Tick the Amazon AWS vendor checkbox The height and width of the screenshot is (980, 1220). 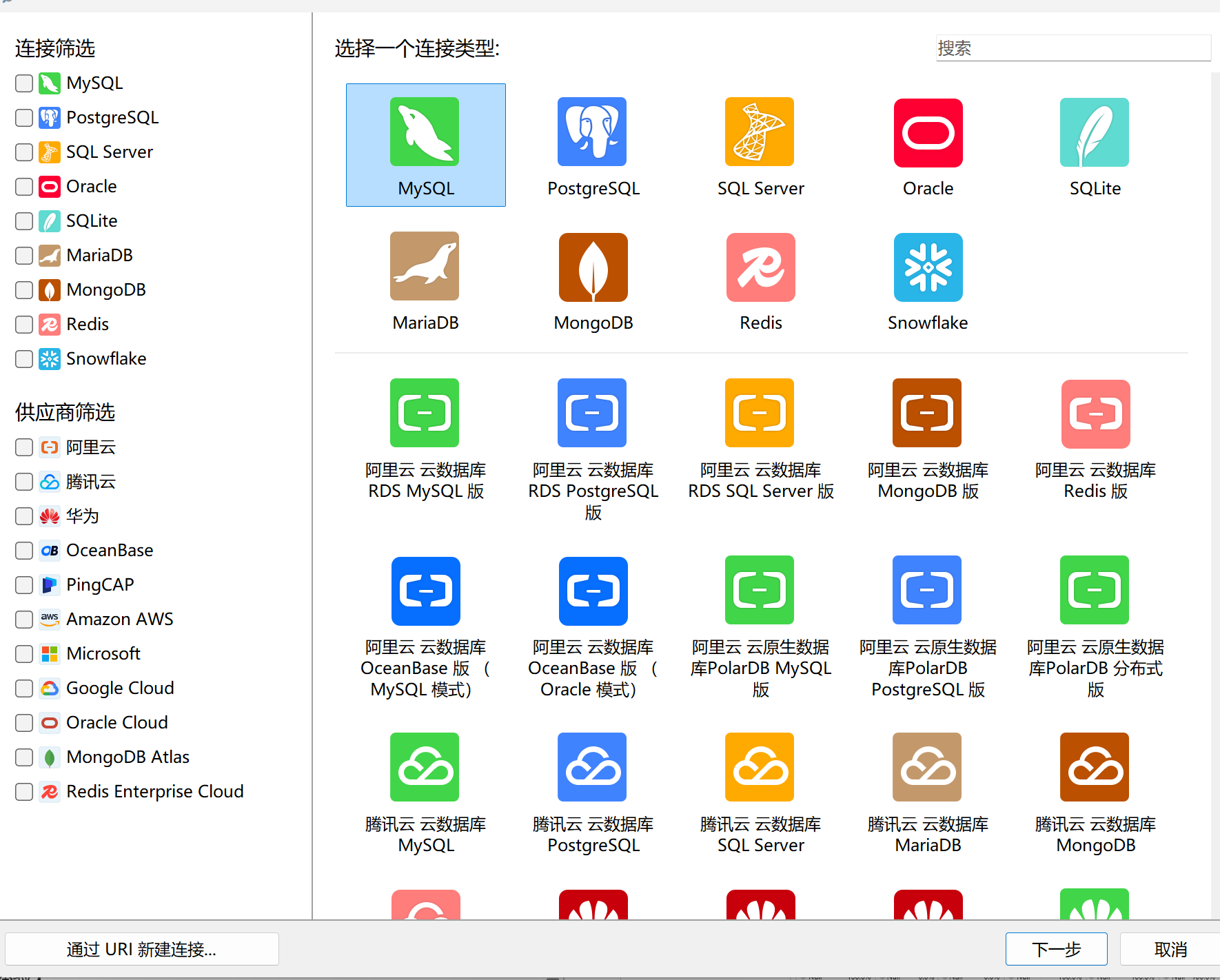pos(24,620)
